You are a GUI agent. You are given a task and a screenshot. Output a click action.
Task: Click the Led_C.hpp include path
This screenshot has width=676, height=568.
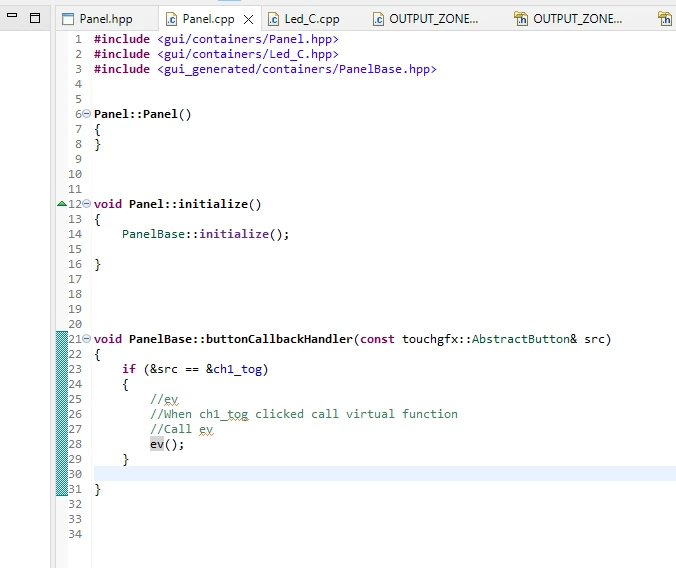point(248,54)
